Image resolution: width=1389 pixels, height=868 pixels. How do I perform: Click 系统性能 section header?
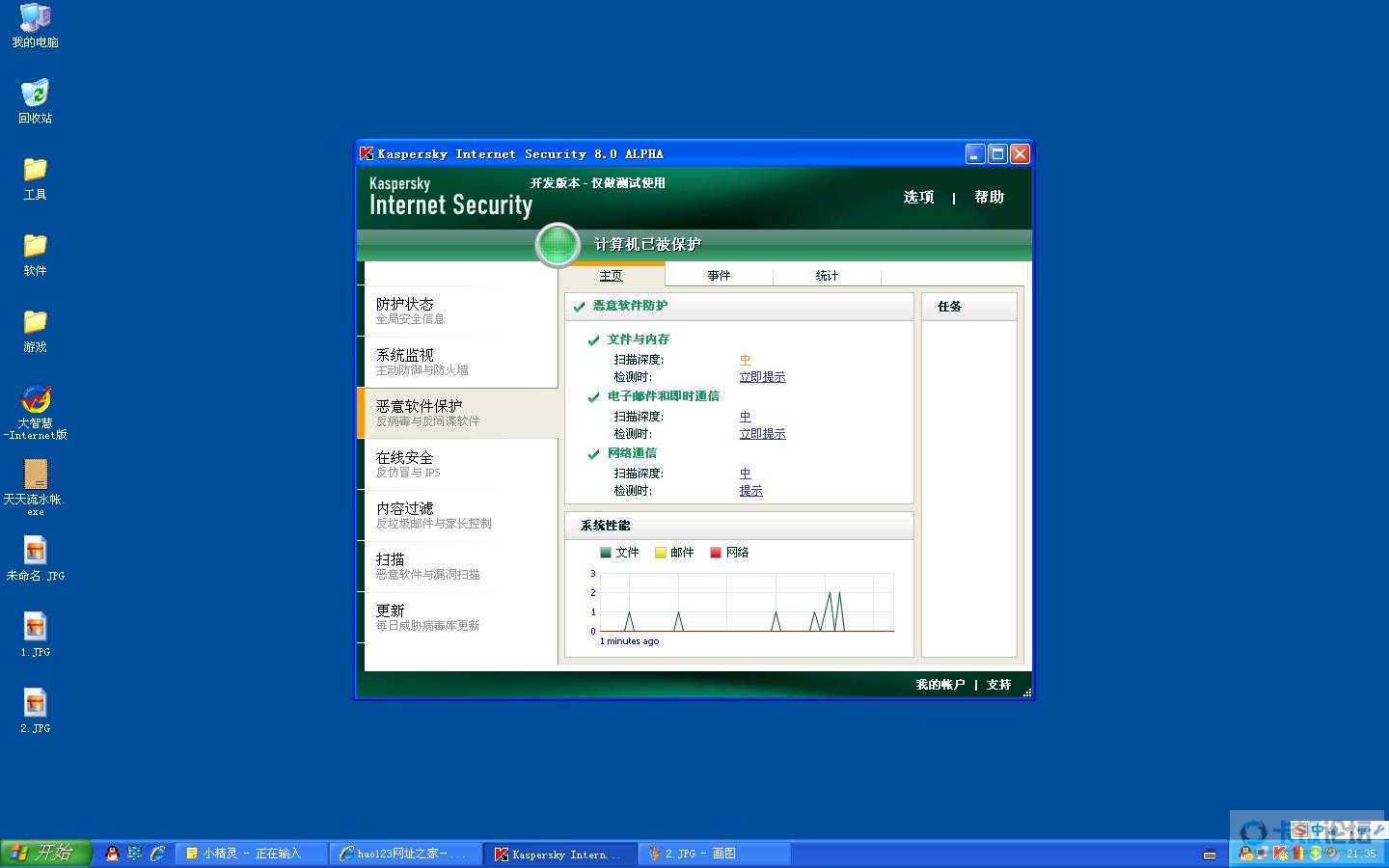click(x=739, y=526)
